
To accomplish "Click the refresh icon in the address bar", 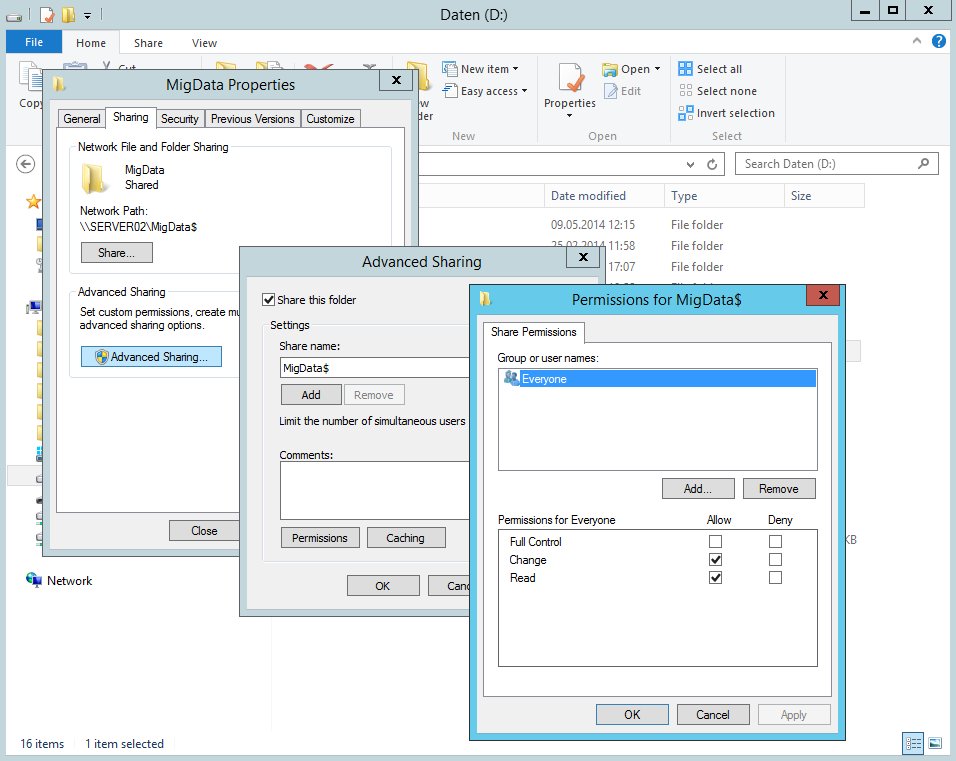I will [x=712, y=164].
